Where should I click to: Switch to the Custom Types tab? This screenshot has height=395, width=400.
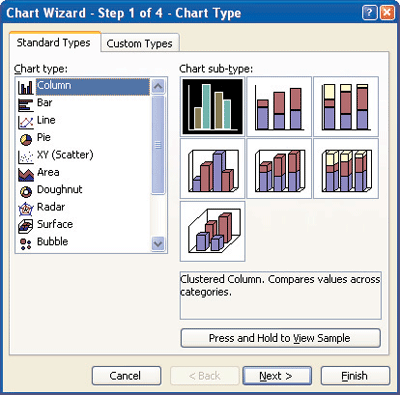click(139, 43)
